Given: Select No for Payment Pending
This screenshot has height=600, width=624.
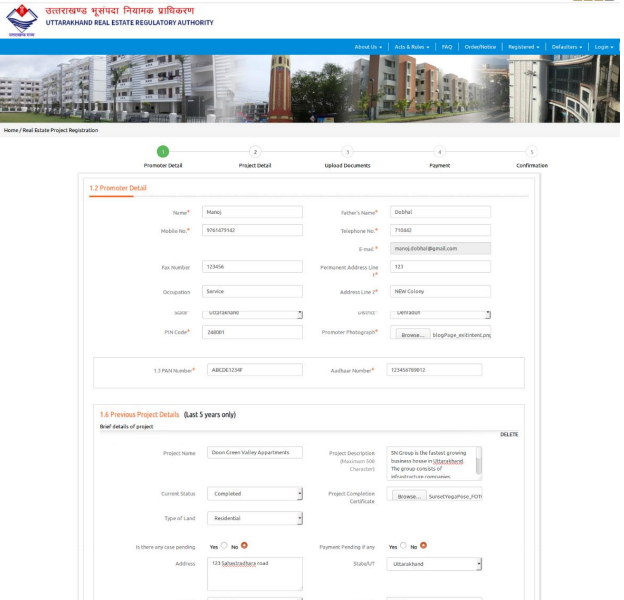Looking at the screenshot, I should tap(423, 545).
